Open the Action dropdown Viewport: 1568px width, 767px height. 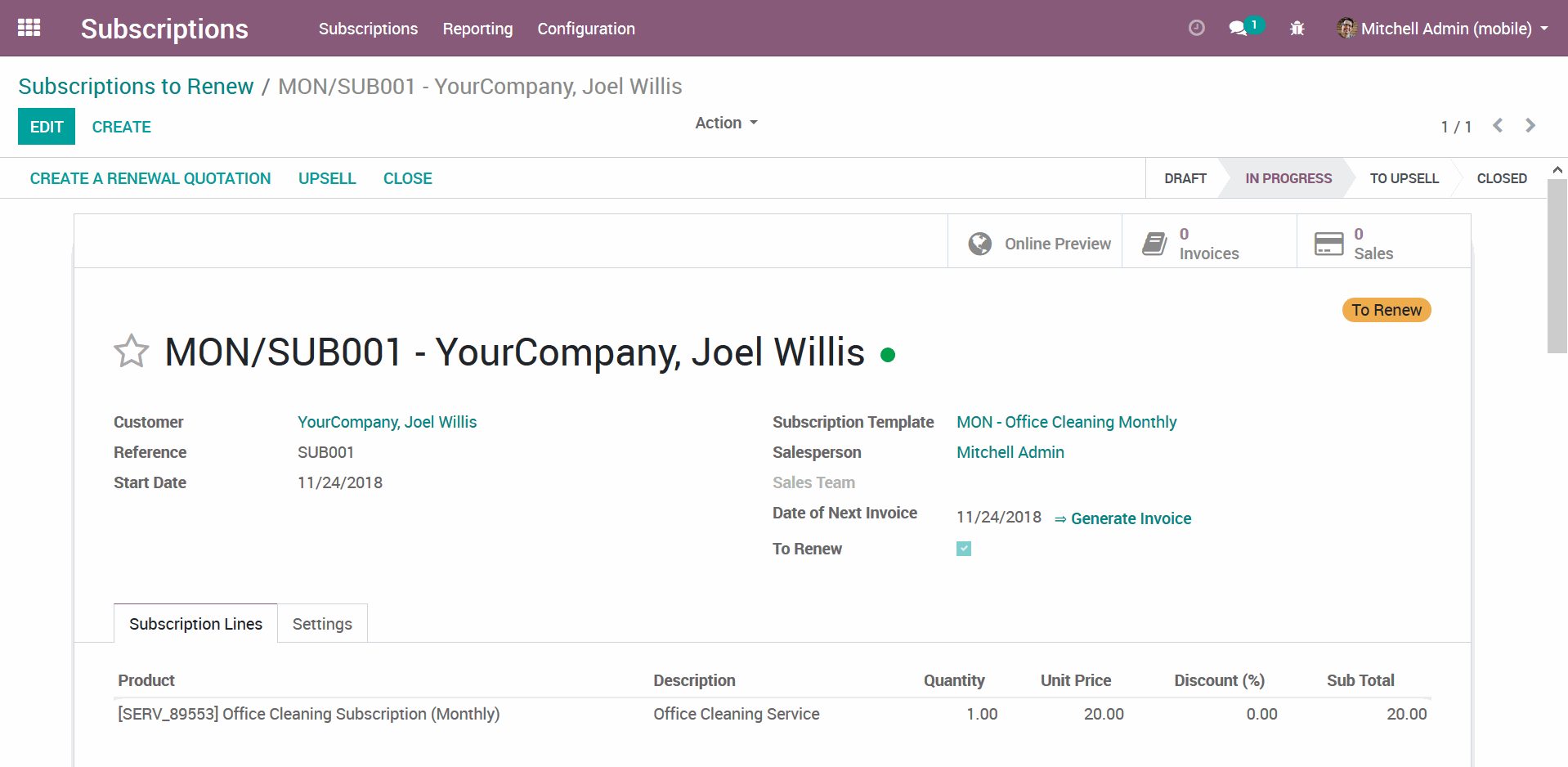[x=724, y=123]
